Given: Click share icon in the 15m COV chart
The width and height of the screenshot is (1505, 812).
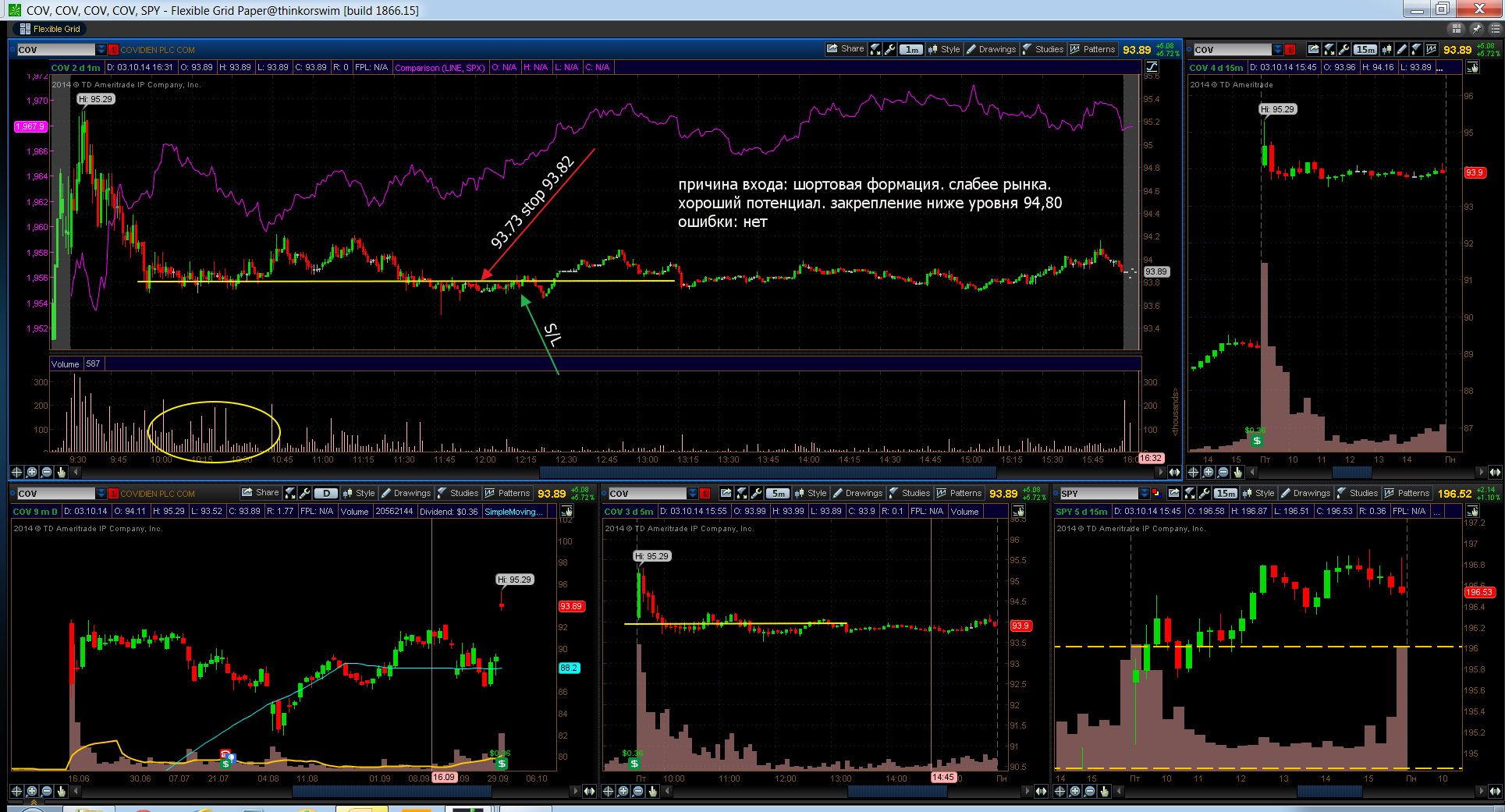Looking at the screenshot, I should click(1314, 49).
